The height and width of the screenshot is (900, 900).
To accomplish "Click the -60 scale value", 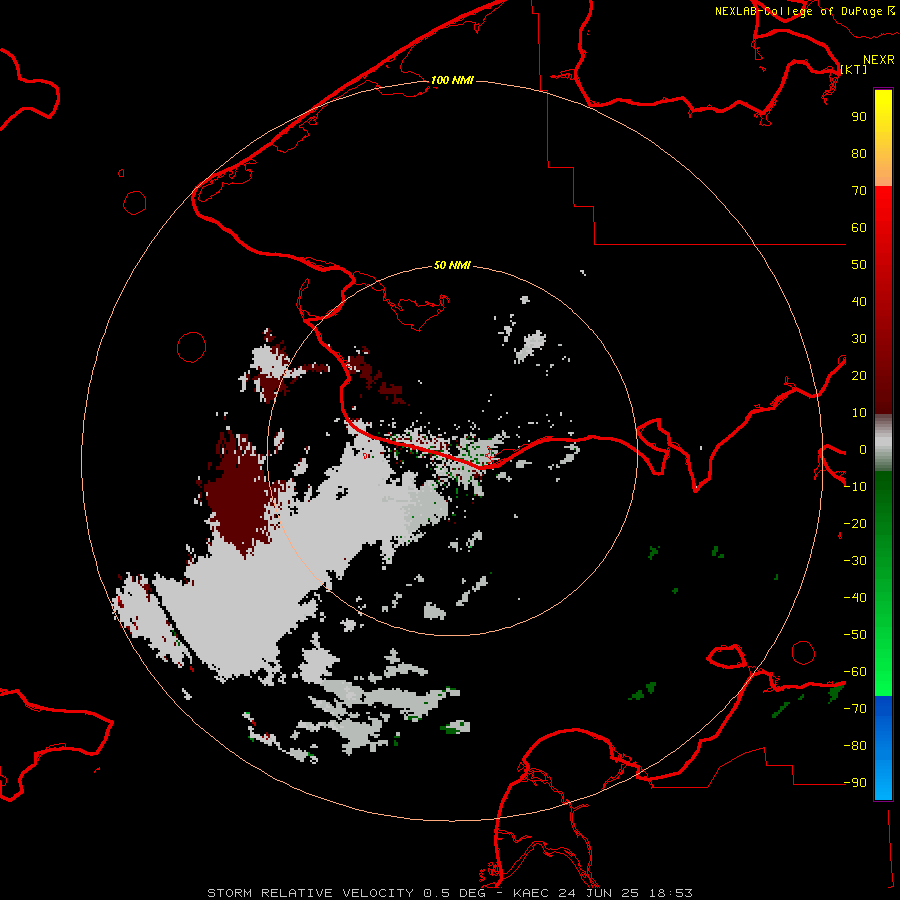I will pos(855,672).
